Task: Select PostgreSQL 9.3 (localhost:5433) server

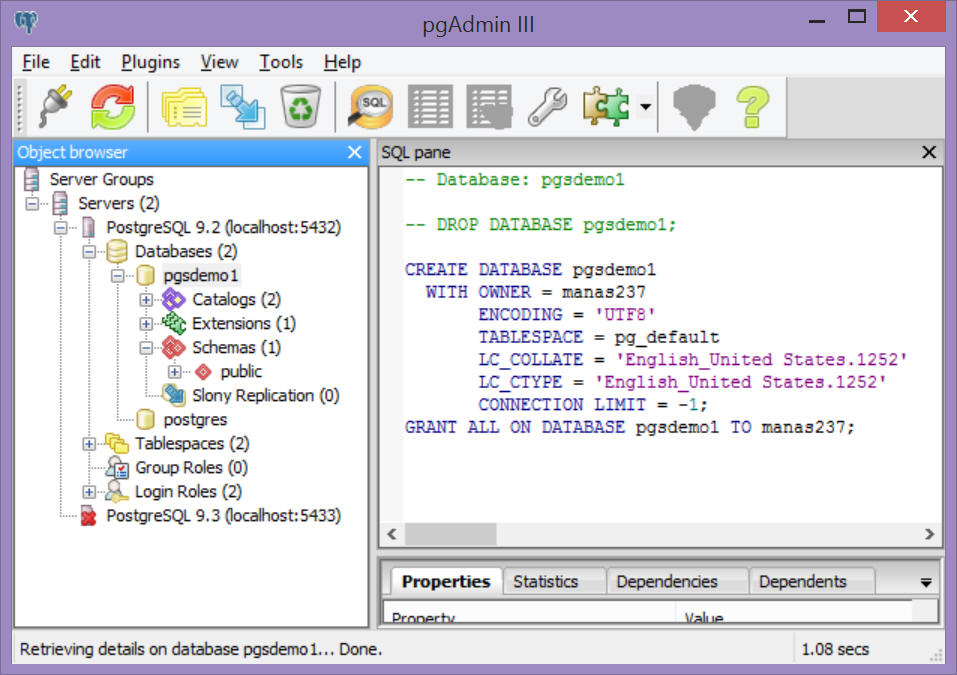Action: click(223, 516)
